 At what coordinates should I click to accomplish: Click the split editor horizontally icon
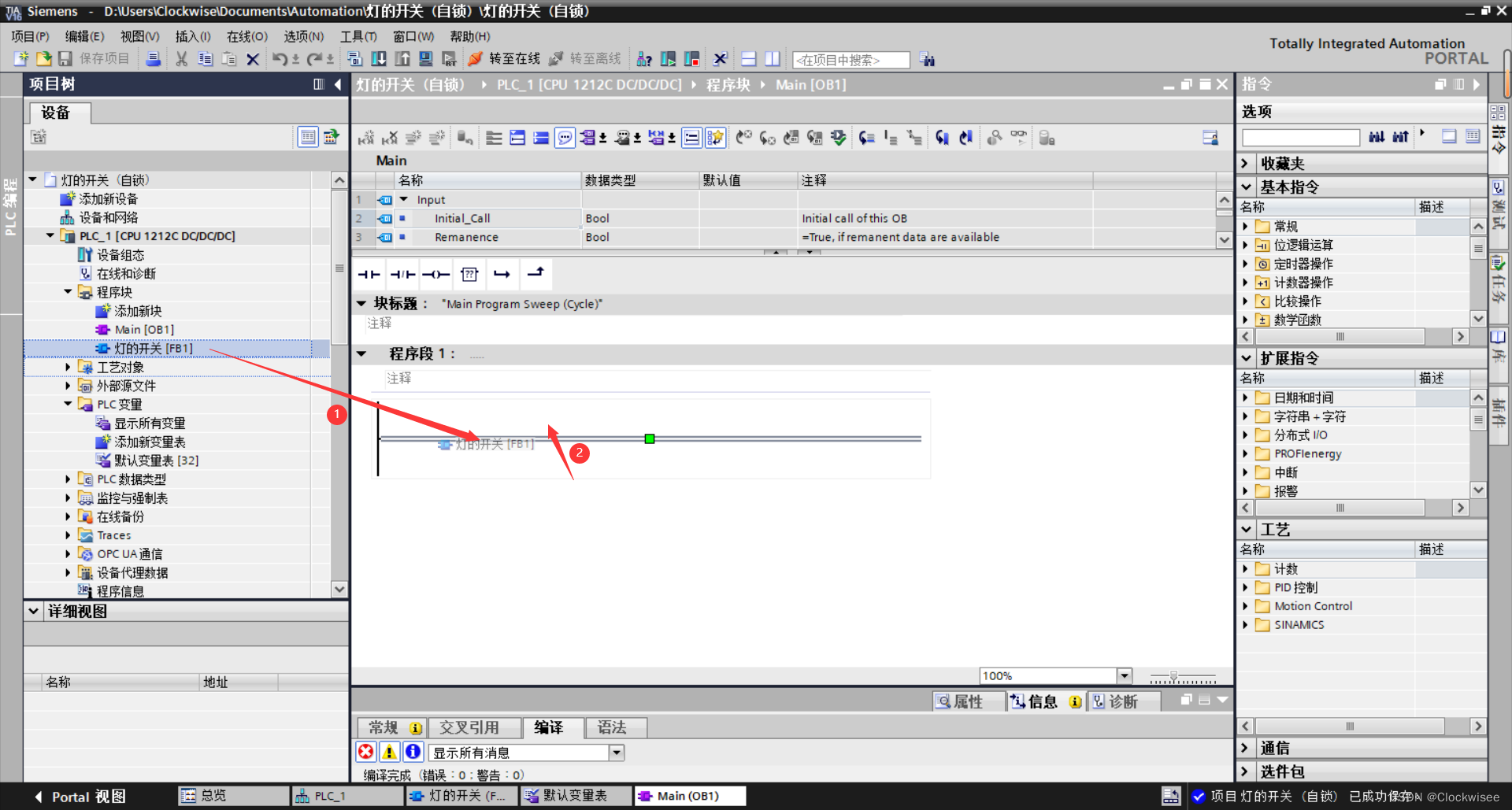coord(749,59)
